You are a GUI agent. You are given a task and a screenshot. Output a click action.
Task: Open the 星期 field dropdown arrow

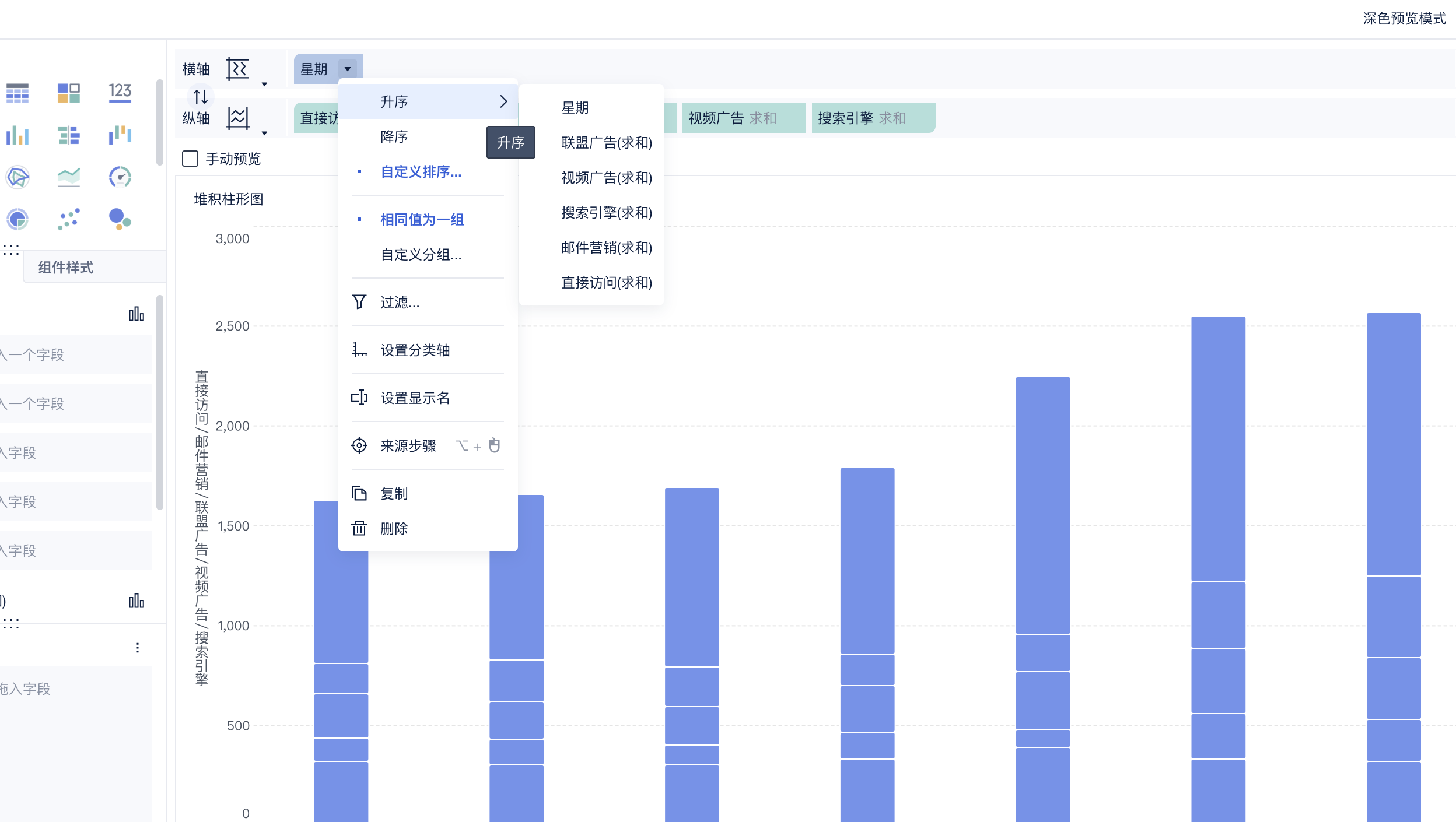(348, 69)
